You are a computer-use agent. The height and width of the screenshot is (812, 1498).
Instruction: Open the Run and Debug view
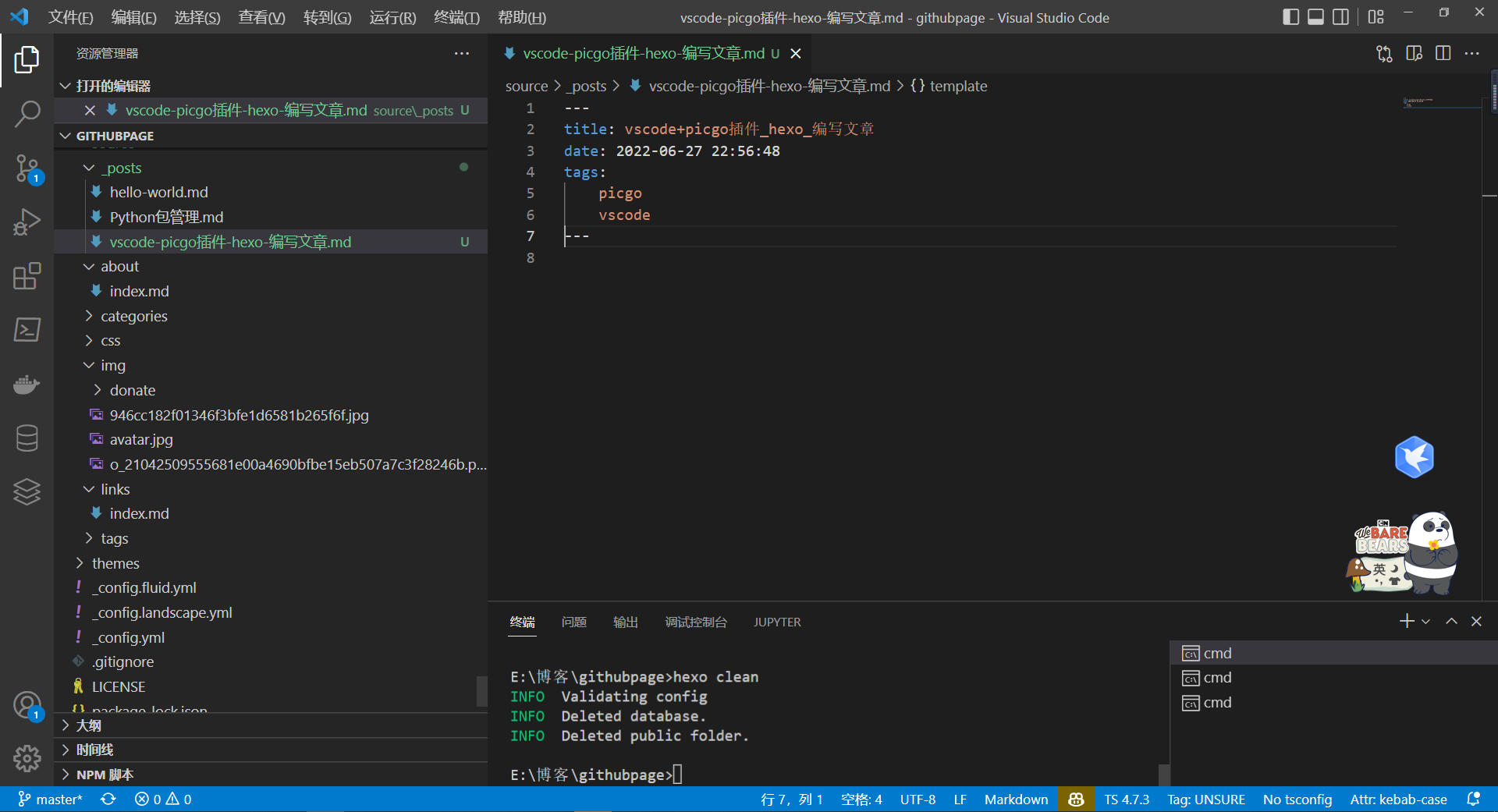[x=27, y=222]
